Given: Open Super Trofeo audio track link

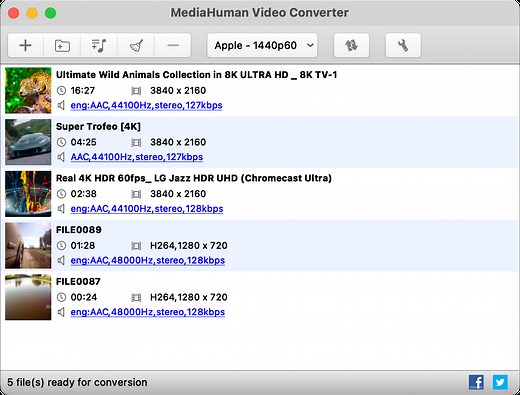Looking at the screenshot, I should [x=137, y=157].
